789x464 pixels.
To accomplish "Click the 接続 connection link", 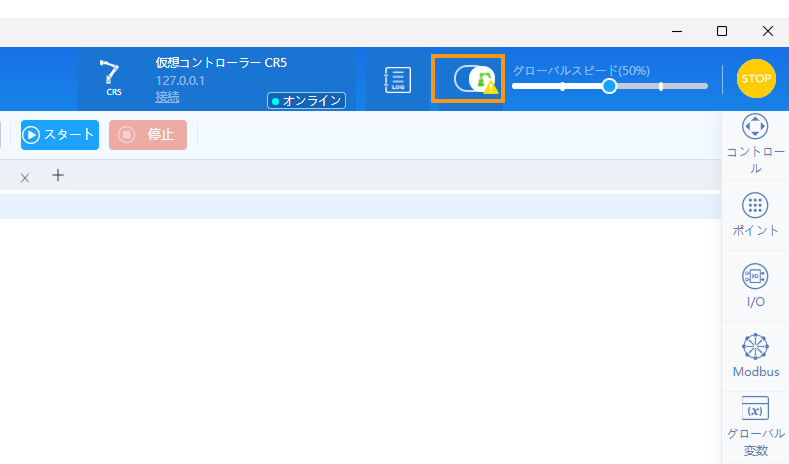I will point(167,97).
